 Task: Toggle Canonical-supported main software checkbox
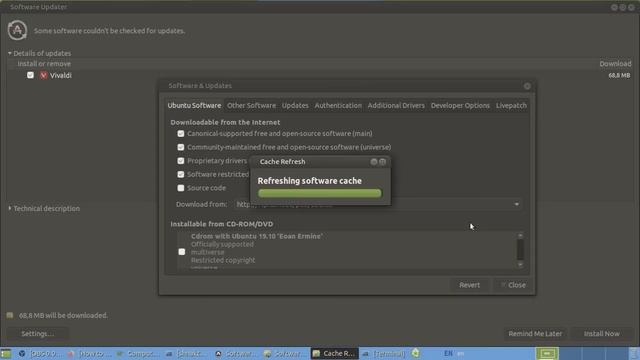181,133
